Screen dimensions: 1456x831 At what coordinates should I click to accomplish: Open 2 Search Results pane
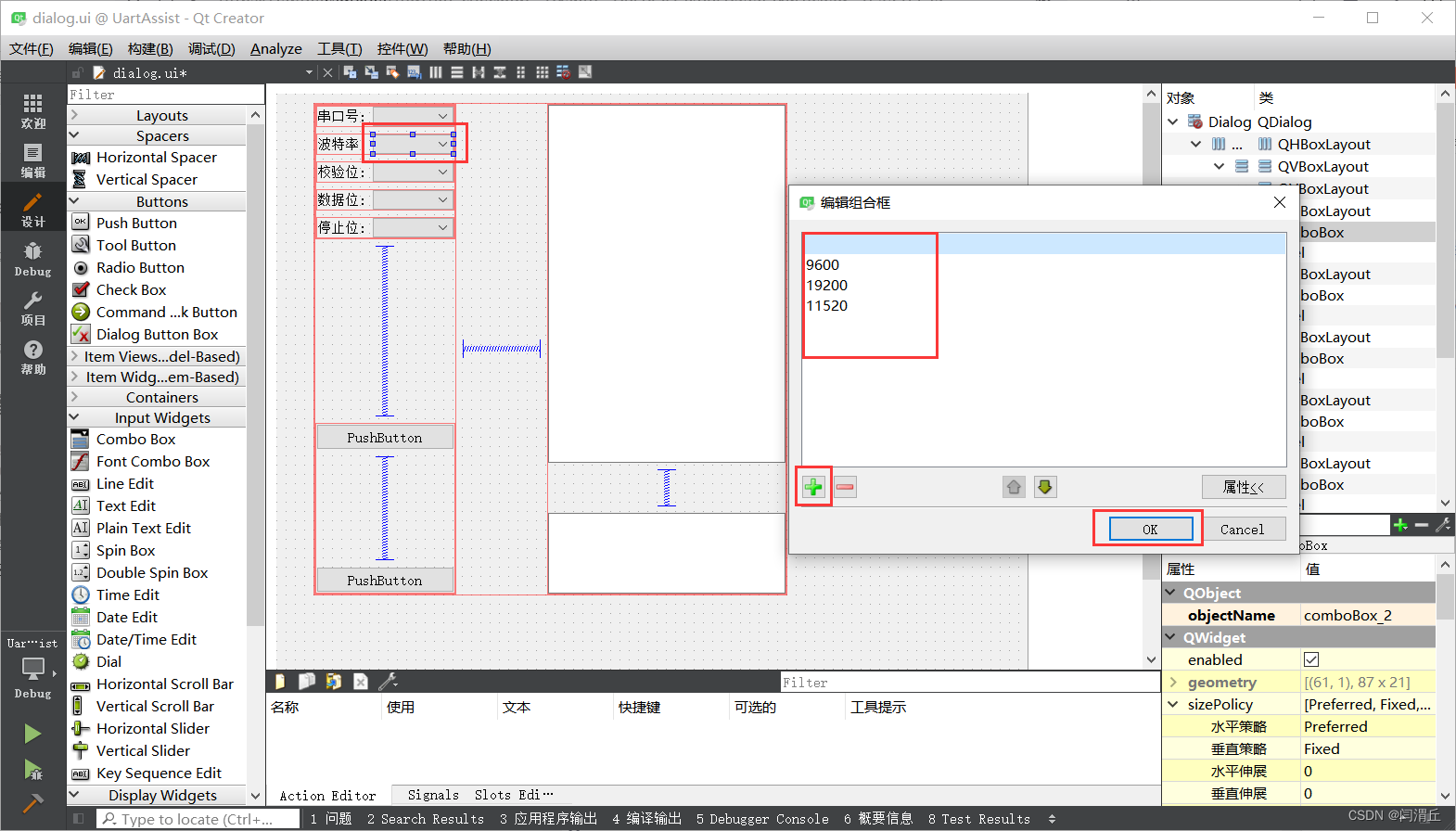coord(426,819)
